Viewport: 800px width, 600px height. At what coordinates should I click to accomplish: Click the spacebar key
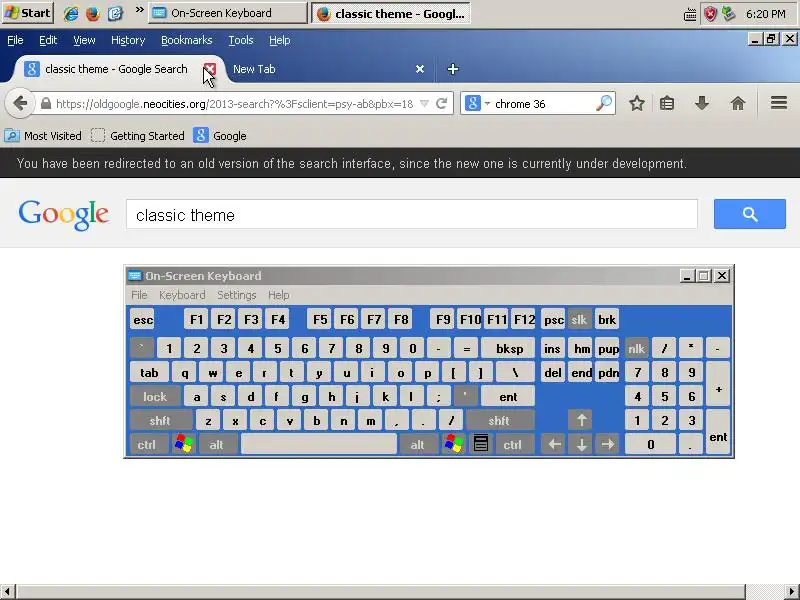click(x=318, y=444)
